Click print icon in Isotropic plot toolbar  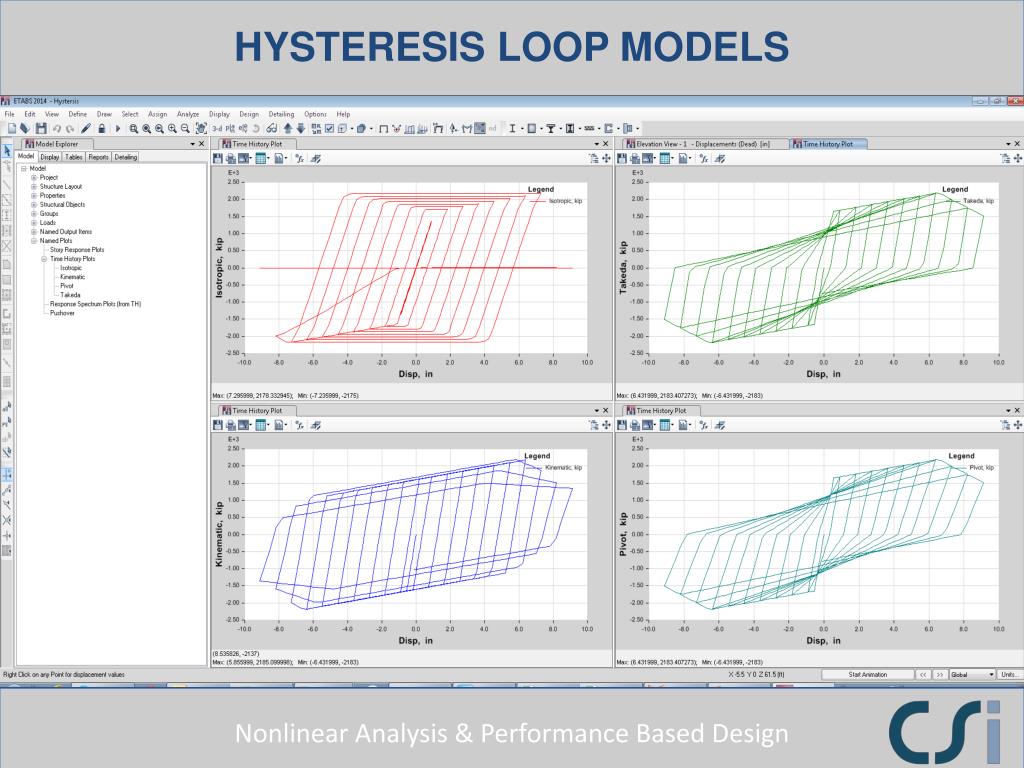[231, 158]
